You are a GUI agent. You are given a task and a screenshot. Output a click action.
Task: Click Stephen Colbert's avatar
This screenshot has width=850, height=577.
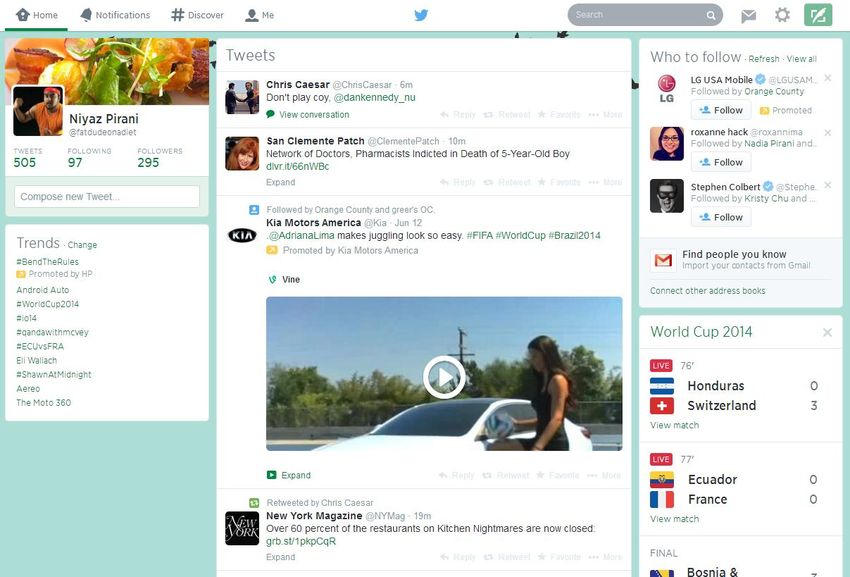click(667, 196)
